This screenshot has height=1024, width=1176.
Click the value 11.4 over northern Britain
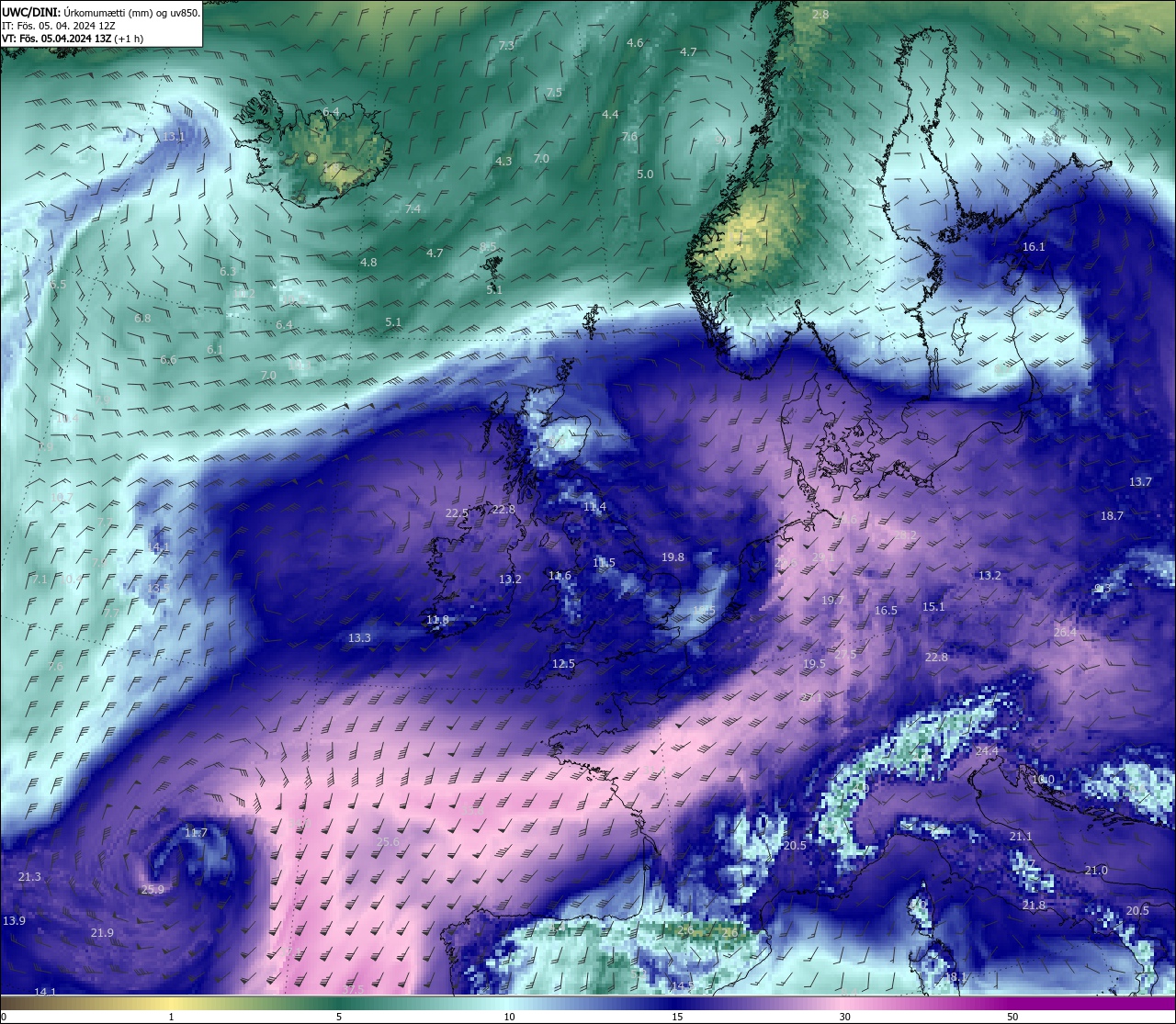coord(594,507)
